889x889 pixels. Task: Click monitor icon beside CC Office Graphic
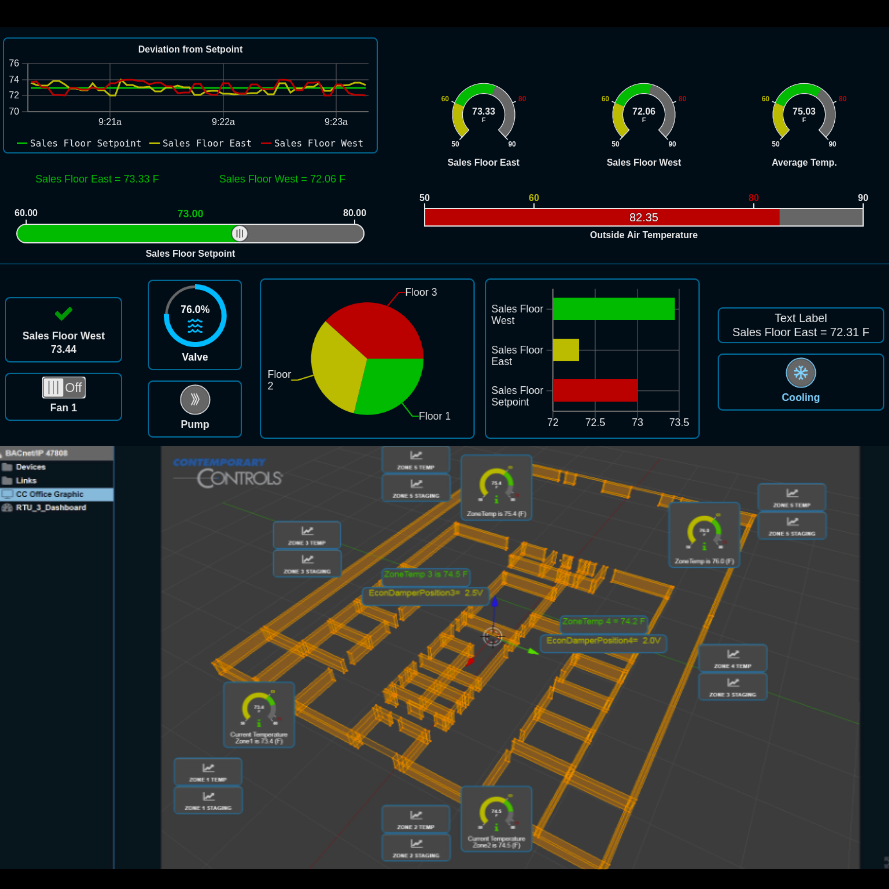click(x=7, y=494)
